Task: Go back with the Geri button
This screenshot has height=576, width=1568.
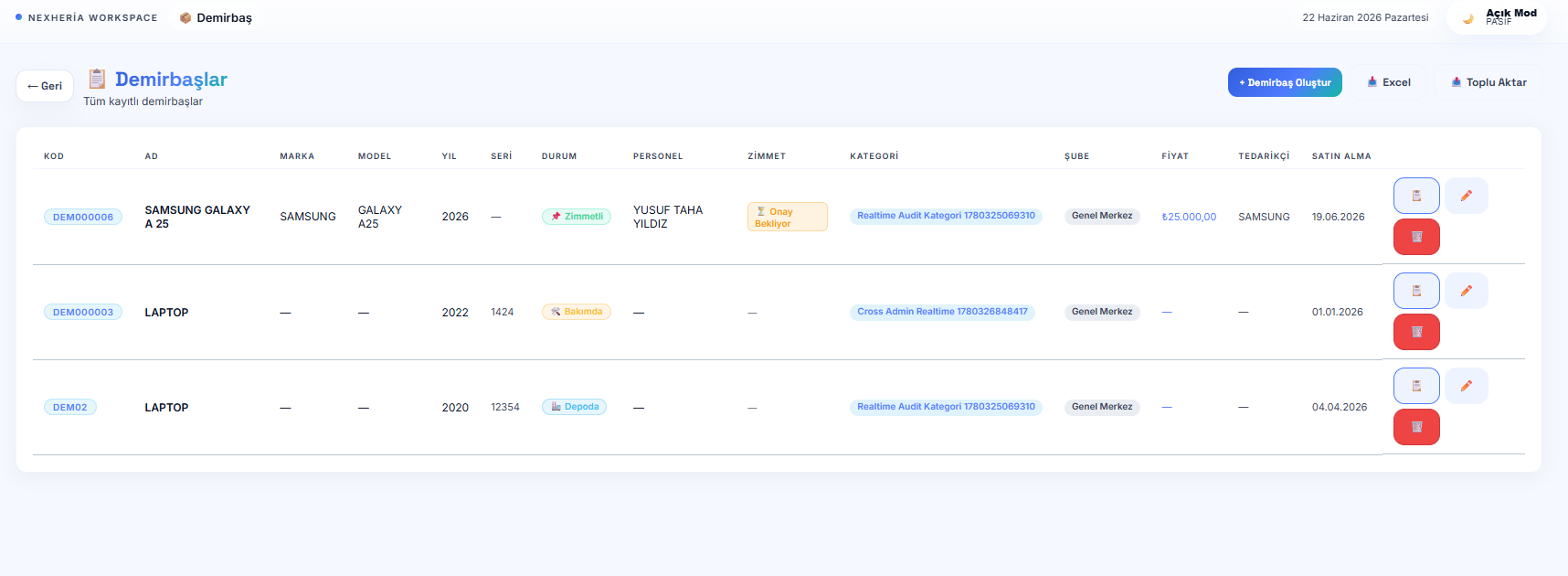Action: [x=45, y=86]
